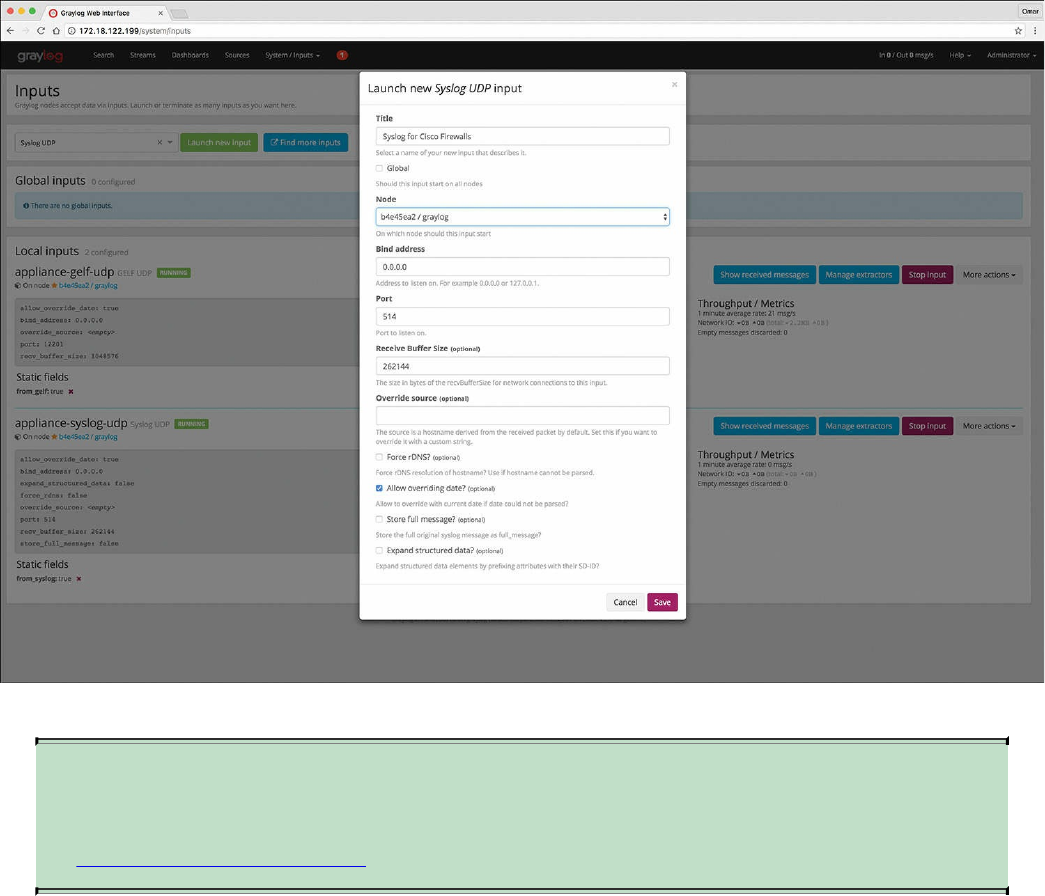Check the Force rDNS option
This screenshot has height=896, width=1045.
tap(379, 457)
